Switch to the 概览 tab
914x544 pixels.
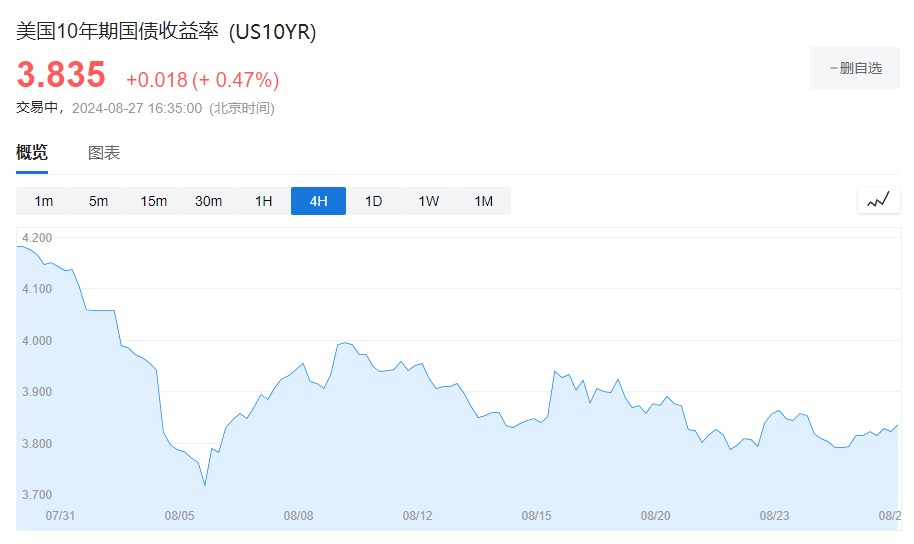coord(32,153)
